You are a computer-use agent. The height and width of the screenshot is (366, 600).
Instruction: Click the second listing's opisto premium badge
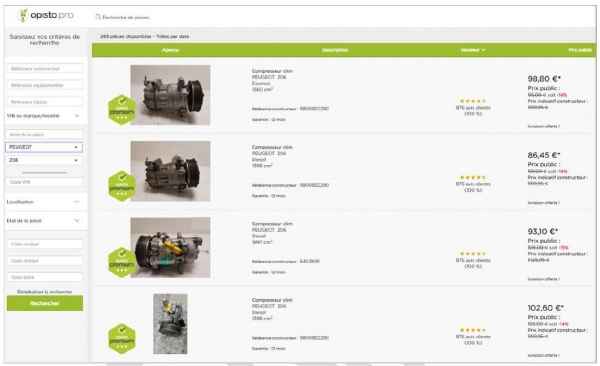point(122,186)
